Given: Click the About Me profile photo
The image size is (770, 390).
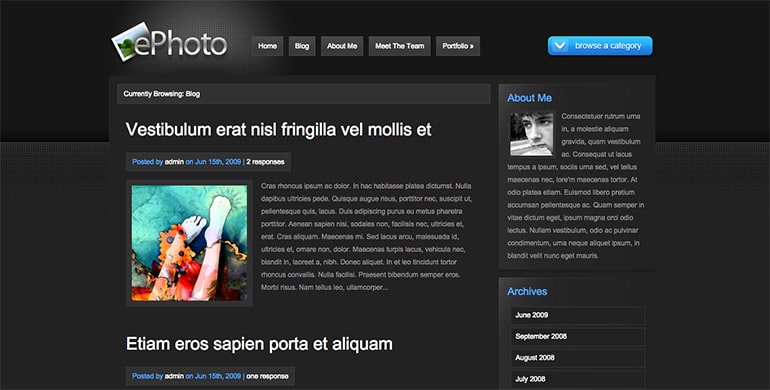Looking at the screenshot, I should point(531,134).
